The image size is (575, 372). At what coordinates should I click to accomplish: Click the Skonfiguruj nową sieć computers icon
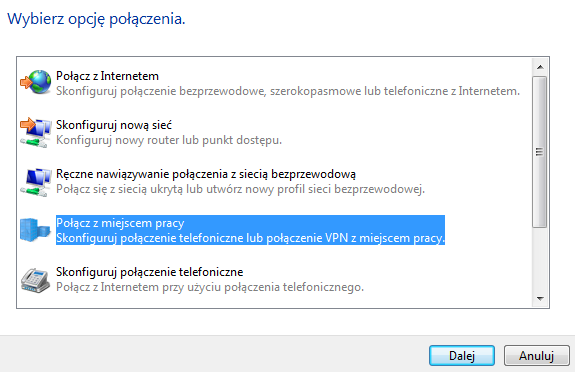coord(36,132)
